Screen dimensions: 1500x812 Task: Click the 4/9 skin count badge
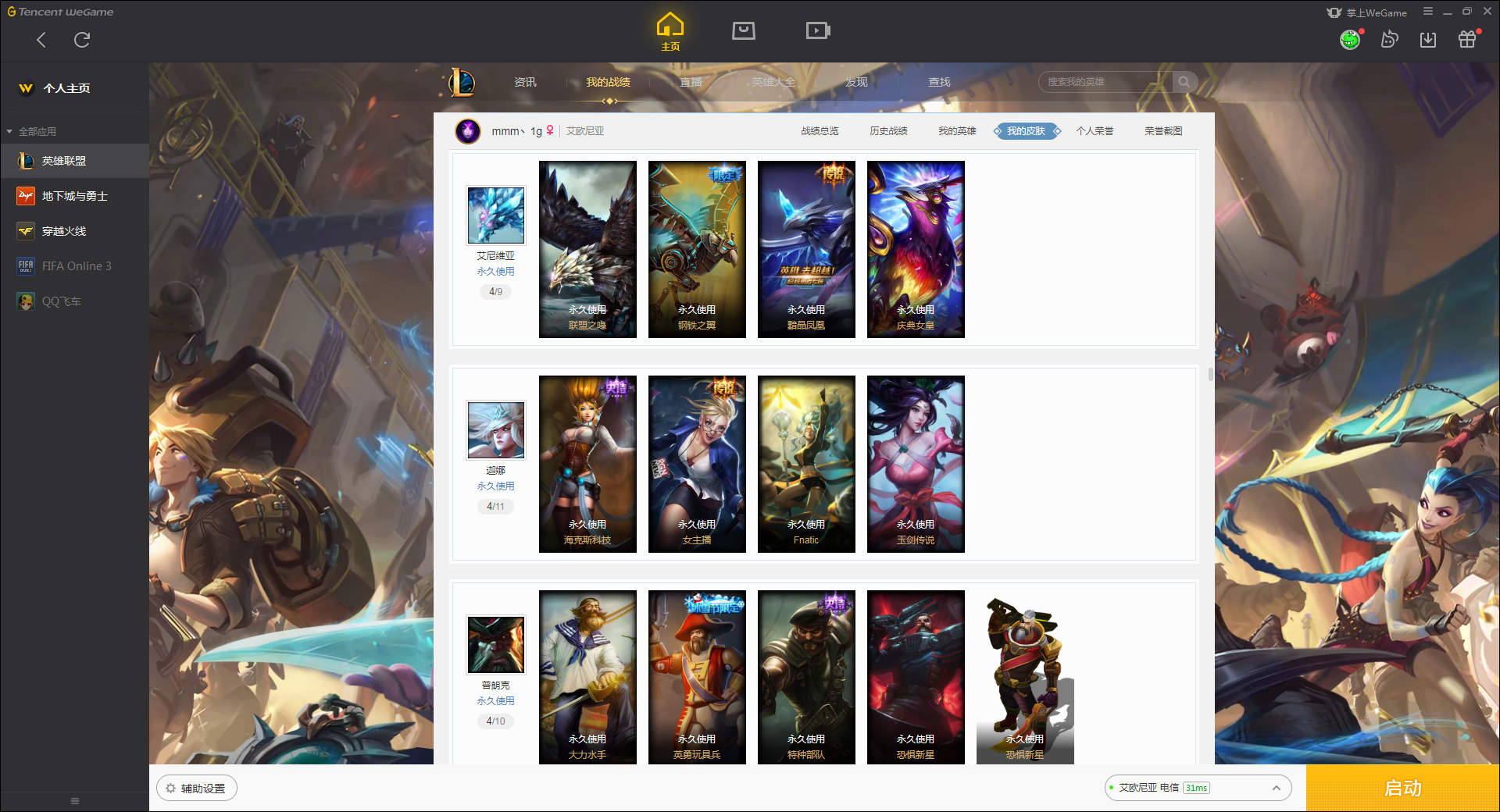pyautogui.click(x=495, y=291)
